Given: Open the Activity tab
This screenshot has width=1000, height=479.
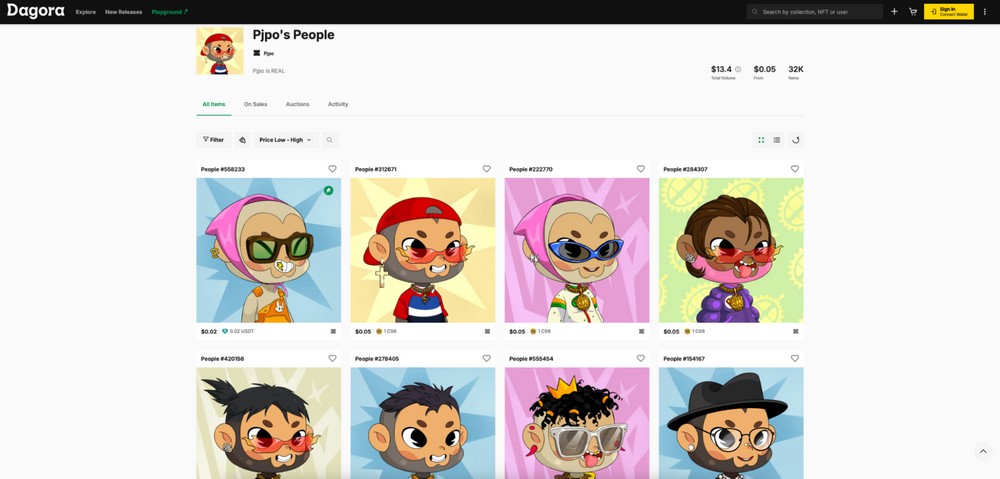Looking at the screenshot, I should click(338, 104).
